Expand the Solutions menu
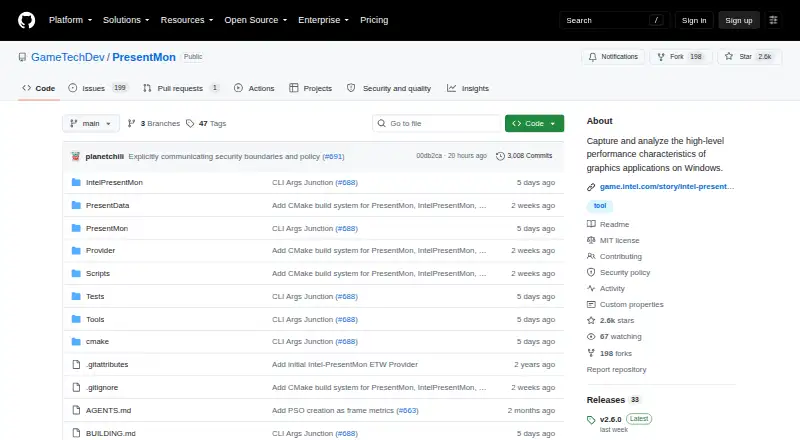Image resolution: width=800 pixels, height=440 pixels. [x=126, y=20]
